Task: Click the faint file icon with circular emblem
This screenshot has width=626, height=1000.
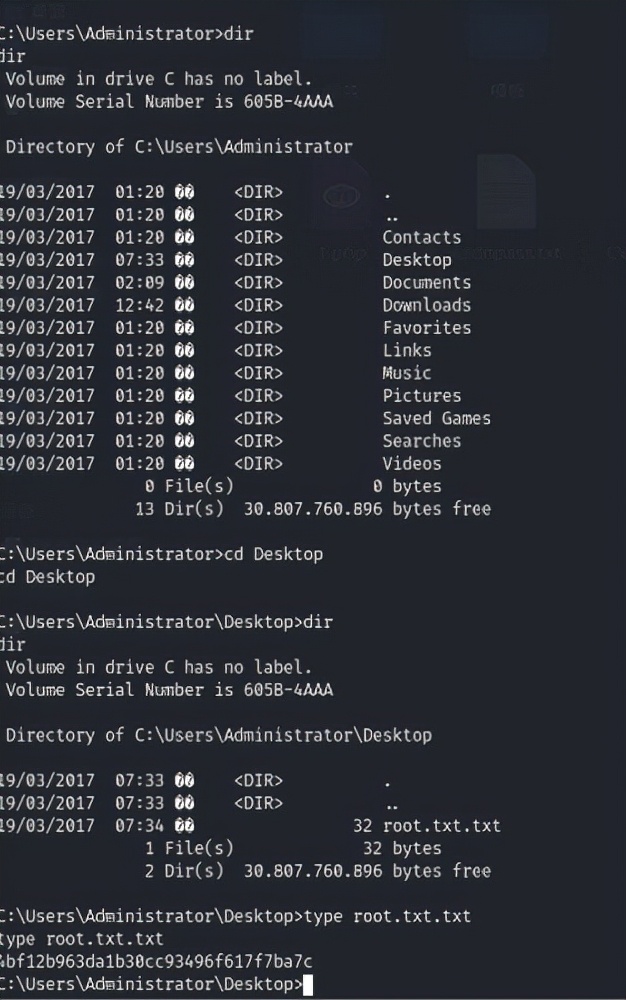Action: tap(342, 194)
